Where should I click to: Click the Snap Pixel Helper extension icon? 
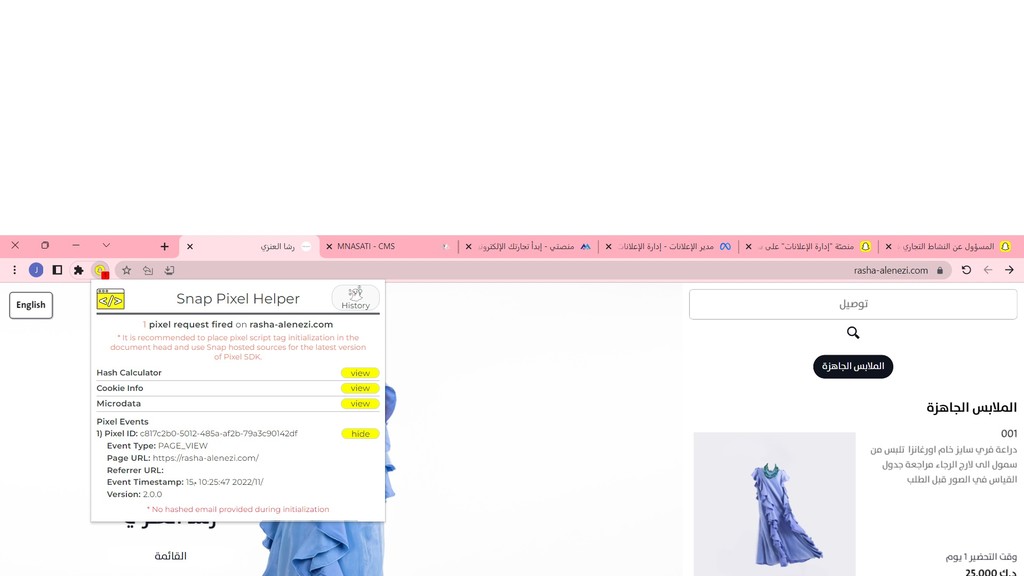[101, 270]
